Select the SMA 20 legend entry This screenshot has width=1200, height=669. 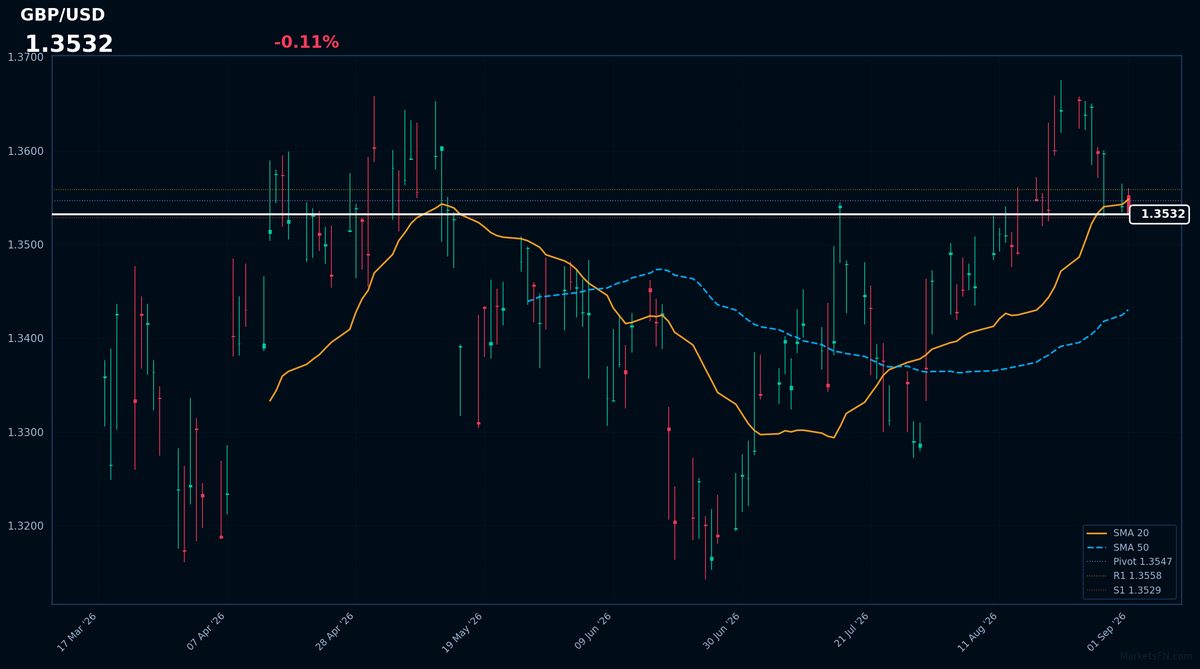1128,533
